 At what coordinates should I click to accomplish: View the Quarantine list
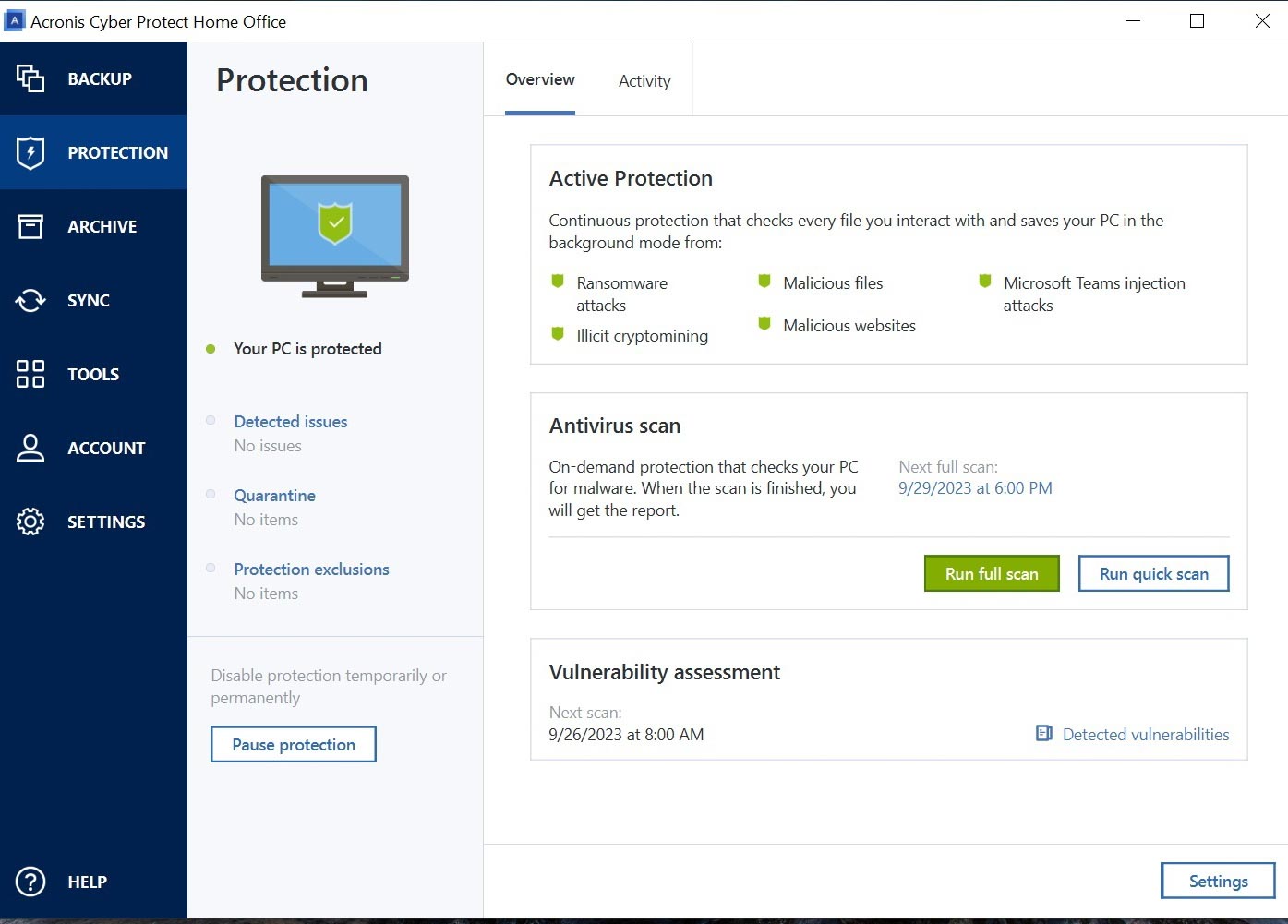[x=274, y=496]
